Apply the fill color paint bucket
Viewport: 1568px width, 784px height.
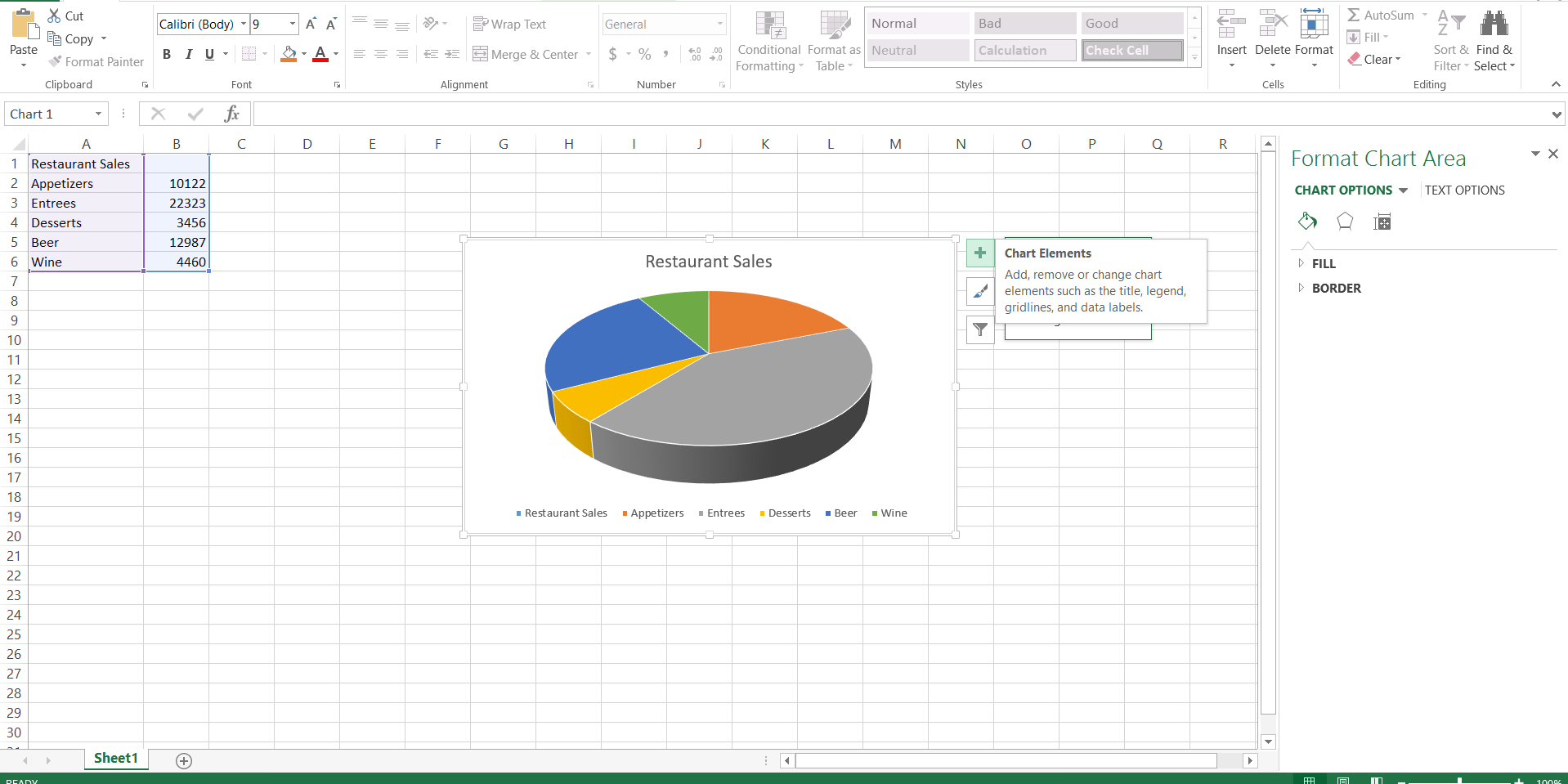coord(289,54)
